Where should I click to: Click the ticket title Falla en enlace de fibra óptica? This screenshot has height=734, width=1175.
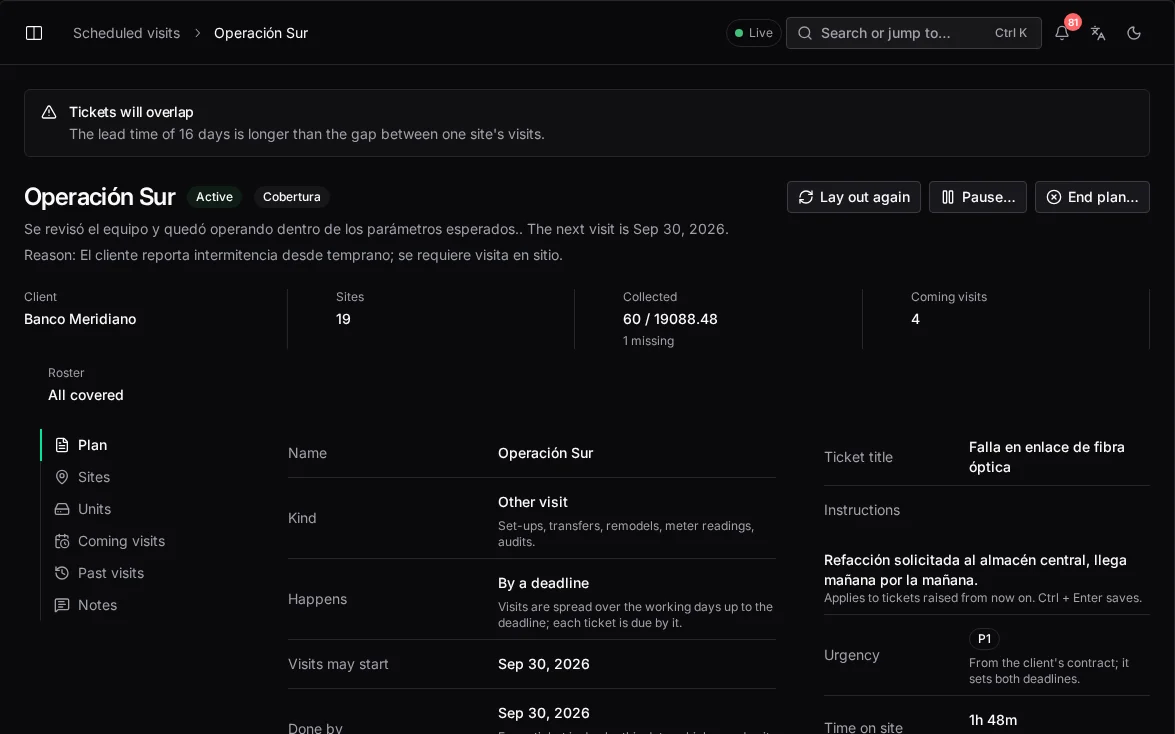(x=1046, y=457)
